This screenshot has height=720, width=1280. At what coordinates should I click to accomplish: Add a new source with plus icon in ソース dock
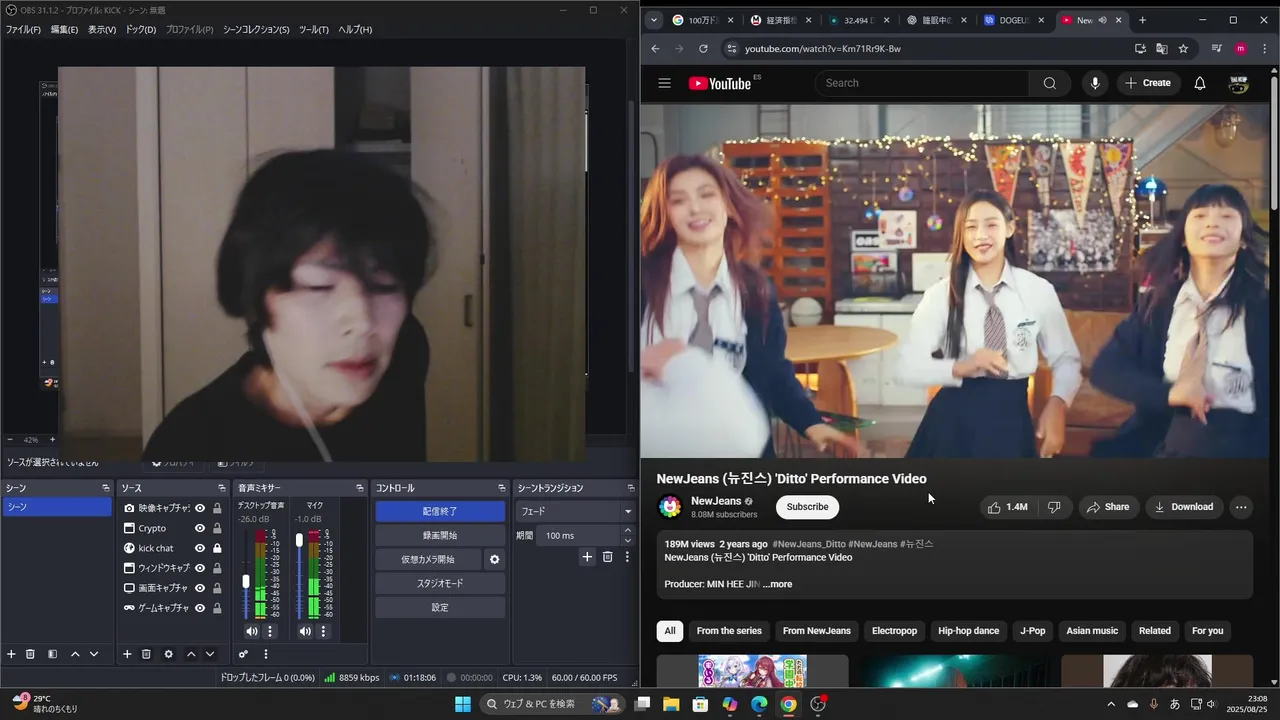pyautogui.click(x=127, y=654)
